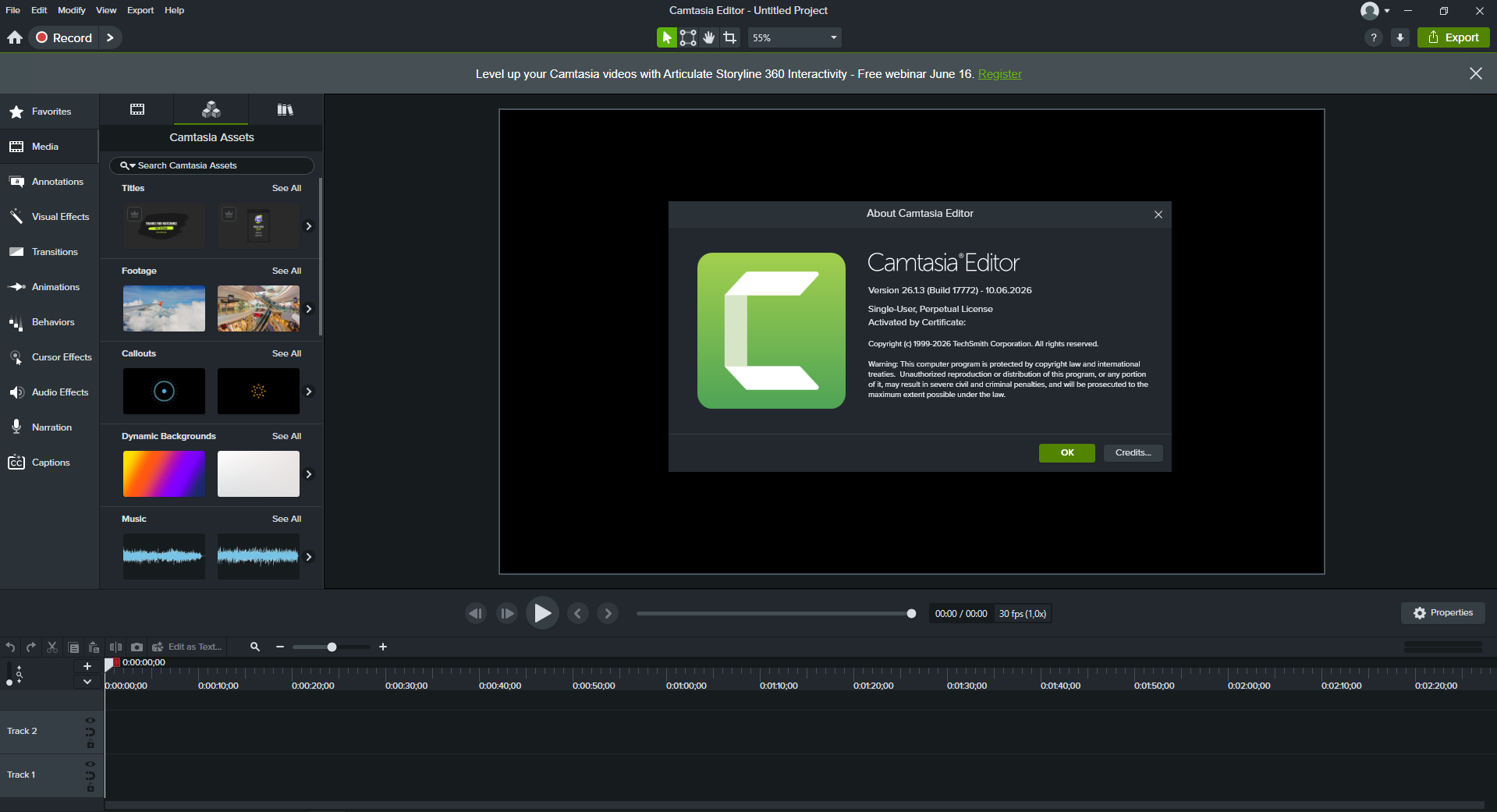Image resolution: width=1497 pixels, height=812 pixels.
Task: Expand the Record options arrow
Action: pyautogui.click(x=110, y=37)
